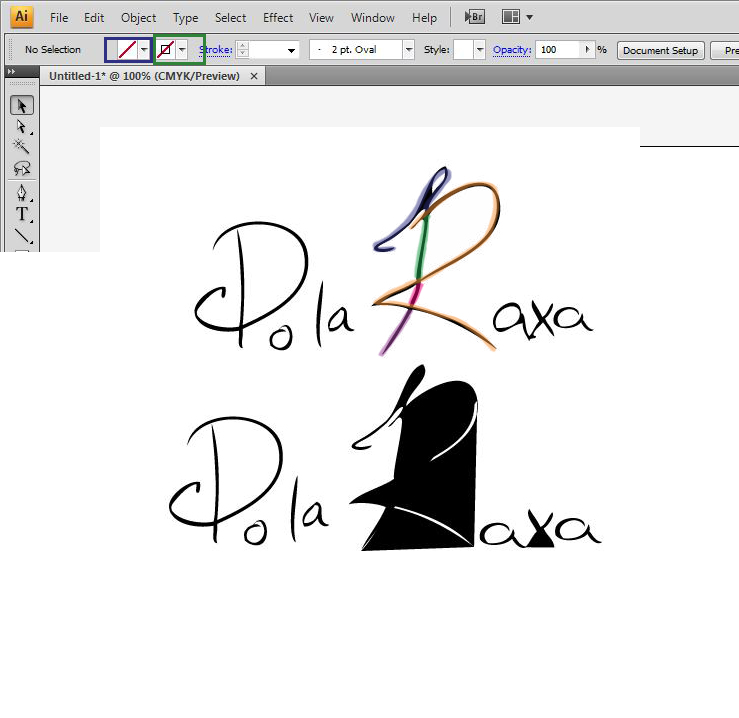Activate the Pen tool
This screenshot has height=718, width=739.
point(21,193)
